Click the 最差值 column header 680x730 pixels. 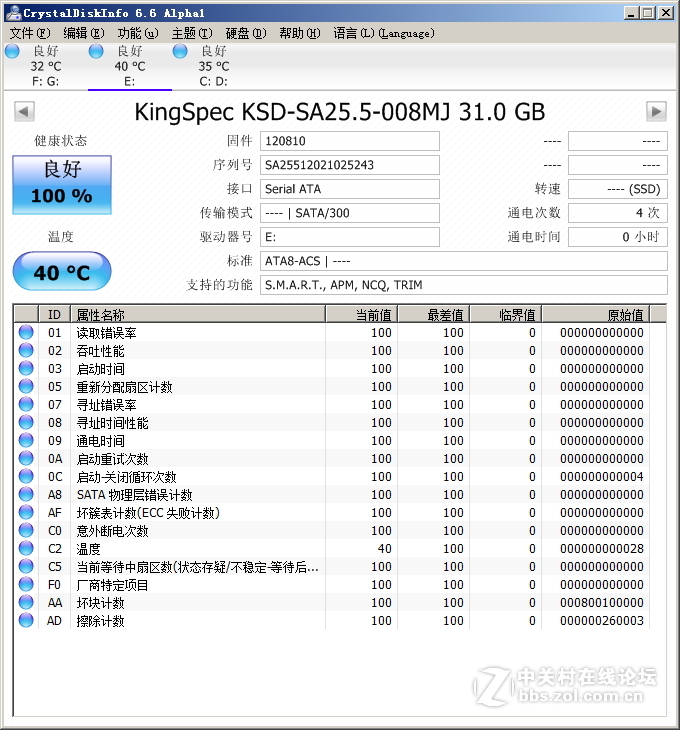(434, 315)
